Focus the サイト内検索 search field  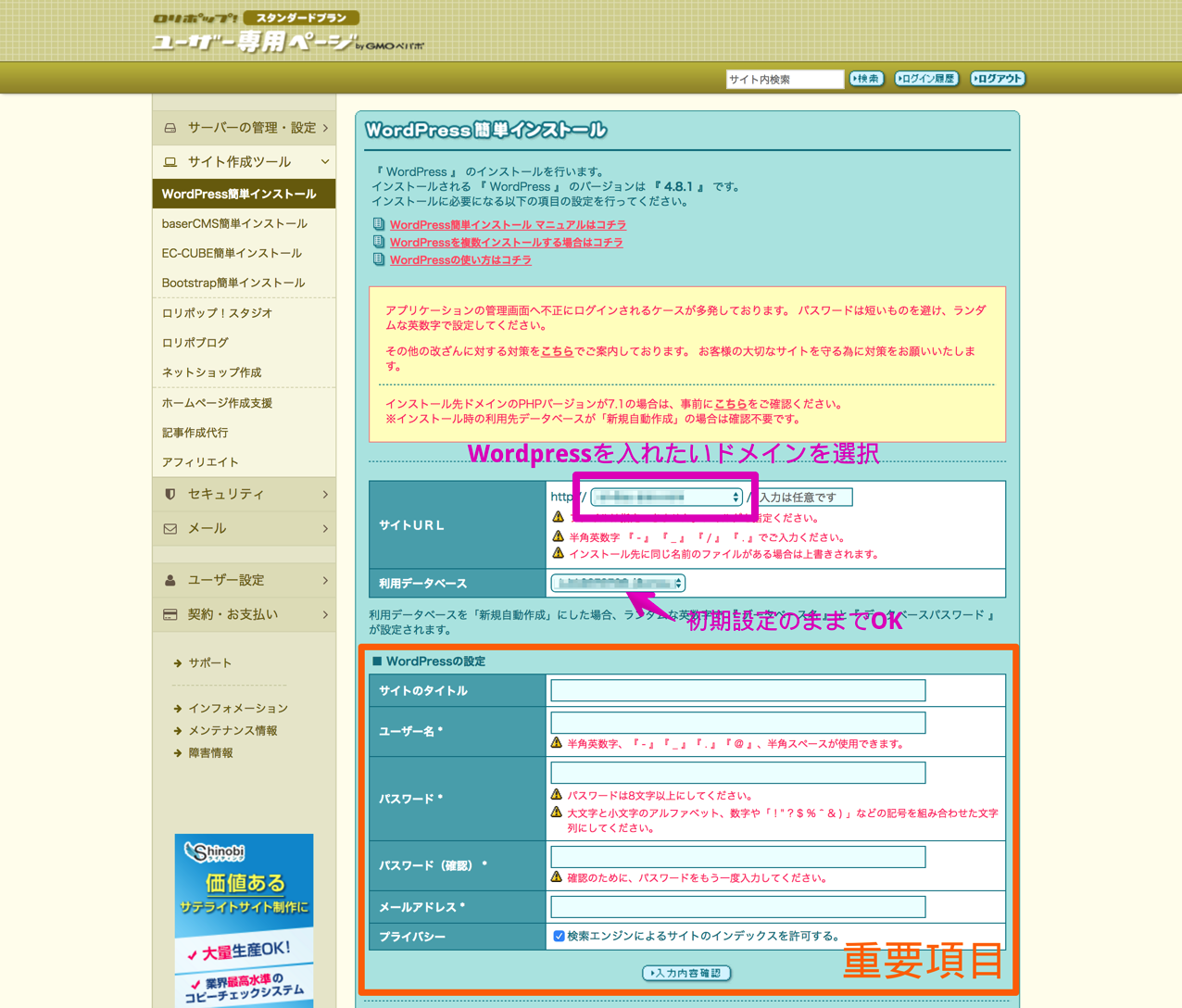785,80
